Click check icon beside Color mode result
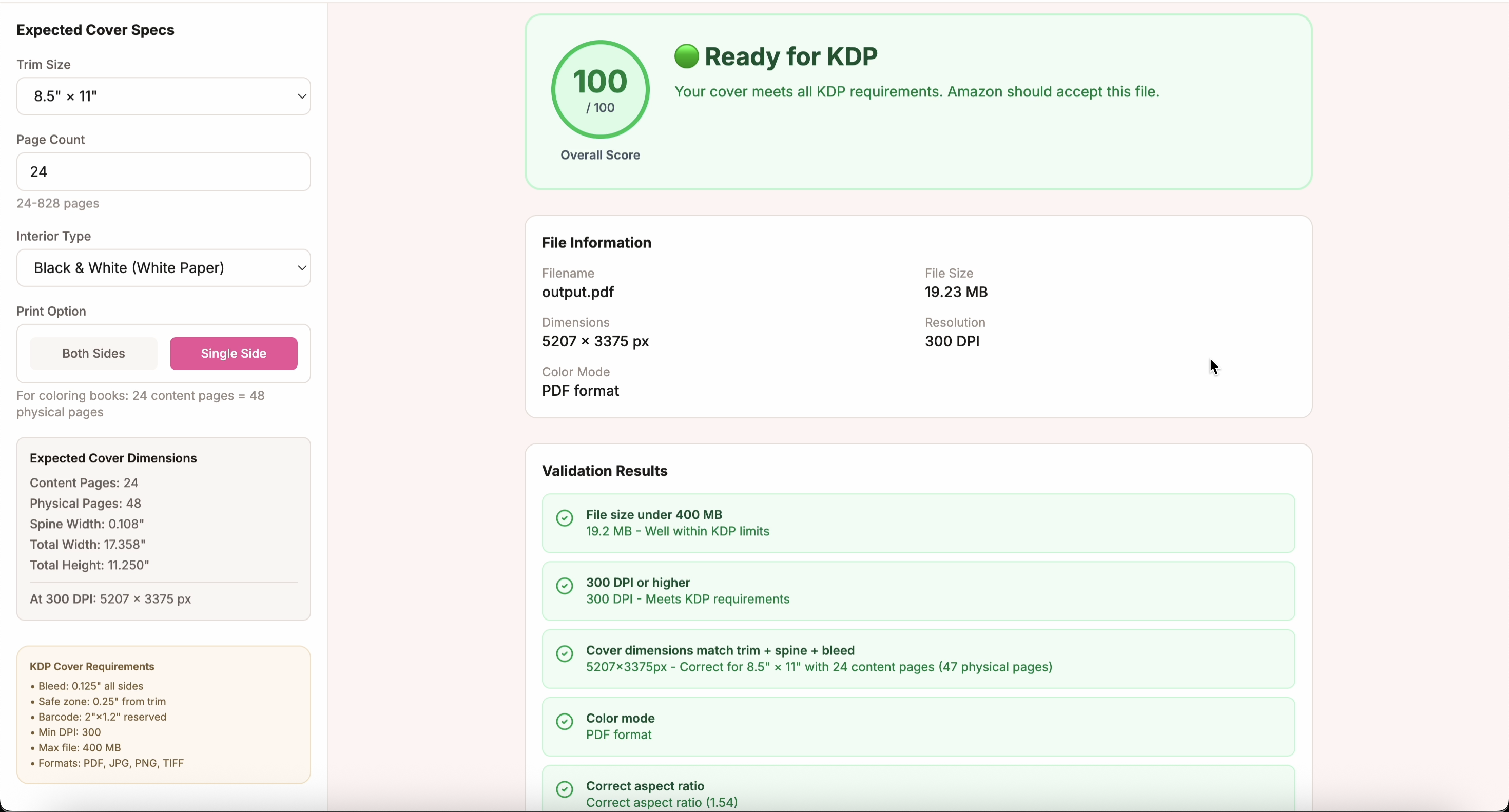 [x=565, y=722]
